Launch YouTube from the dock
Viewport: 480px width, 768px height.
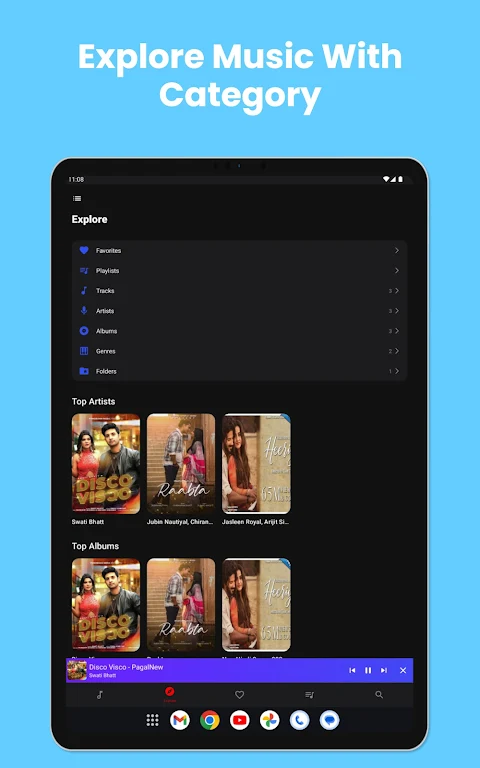[240, 720]
